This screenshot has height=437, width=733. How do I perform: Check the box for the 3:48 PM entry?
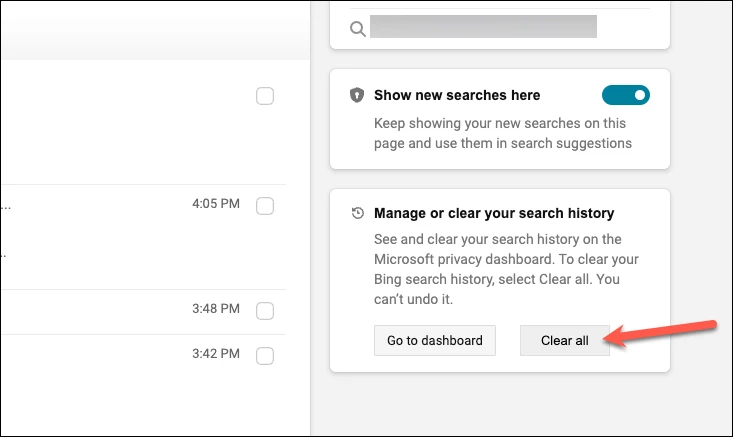(265, 311)
